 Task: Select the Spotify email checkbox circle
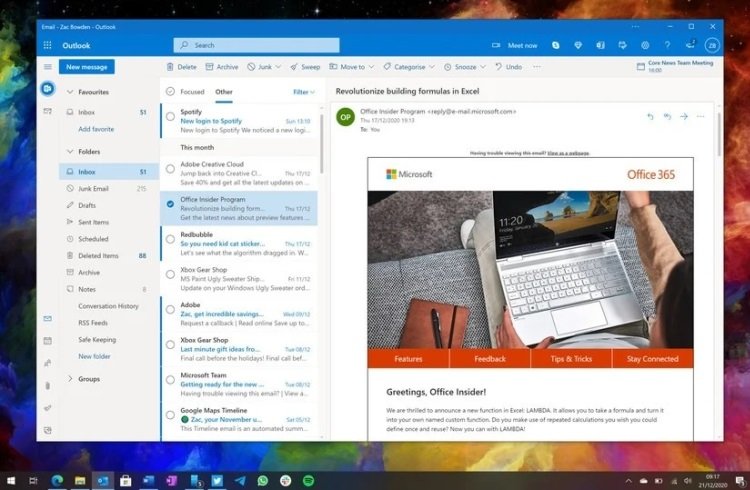[x=170, y=116]
